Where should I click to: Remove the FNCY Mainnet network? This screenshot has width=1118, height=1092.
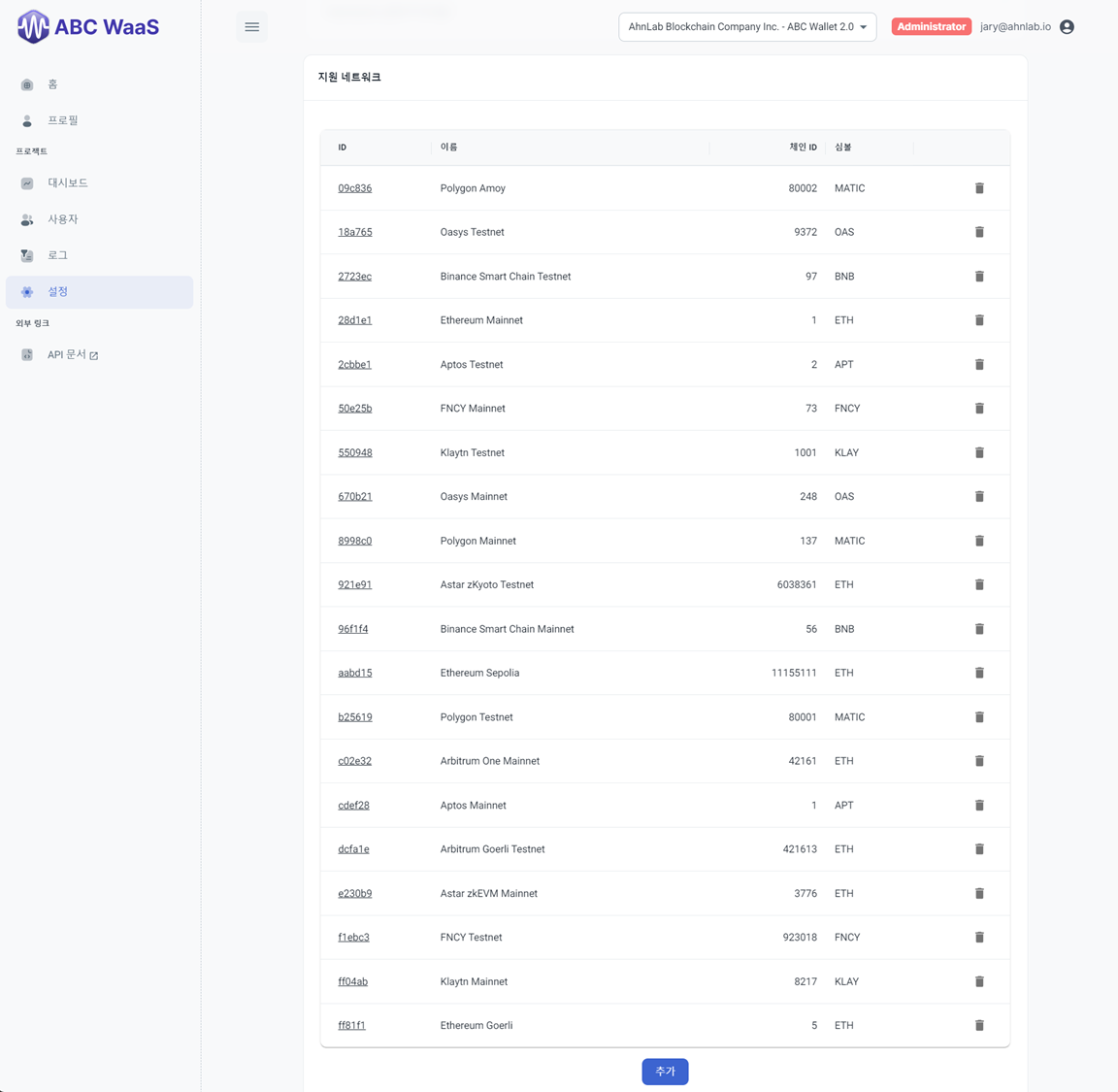point(979,408)
